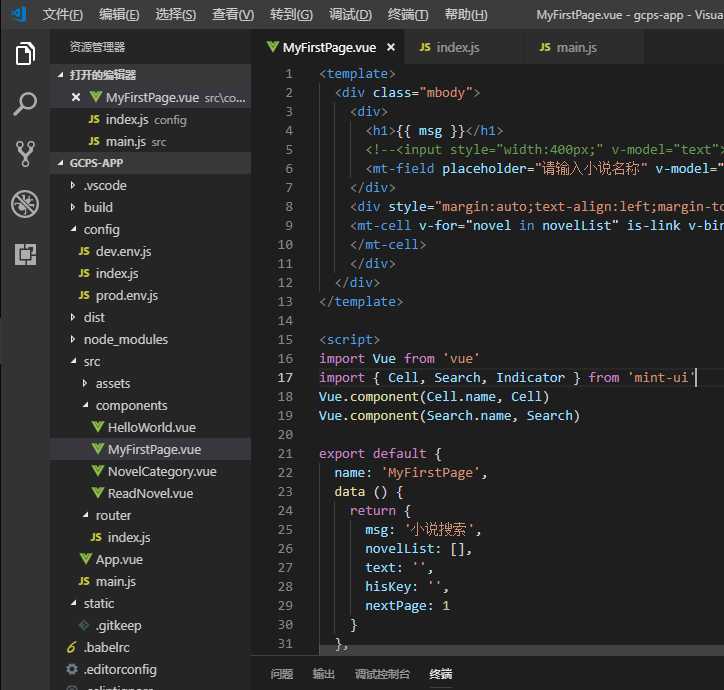Click nextPage value 1 on line 29

[x=446, y=605]
